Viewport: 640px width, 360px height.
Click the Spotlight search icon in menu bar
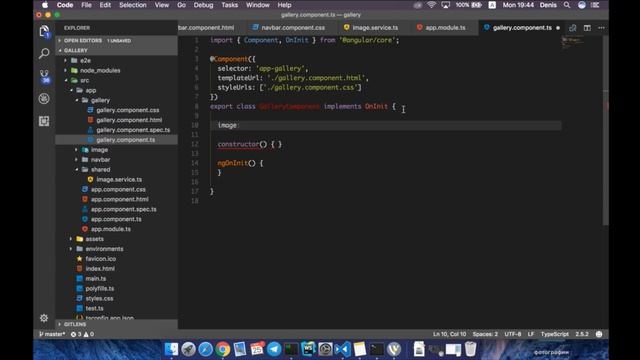pos(567,5)
